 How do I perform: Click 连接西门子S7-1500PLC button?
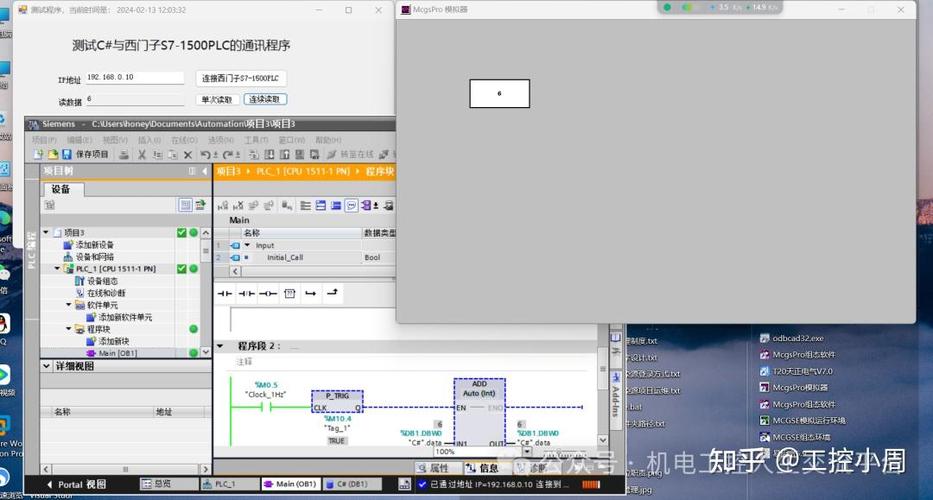click(240, 79)
